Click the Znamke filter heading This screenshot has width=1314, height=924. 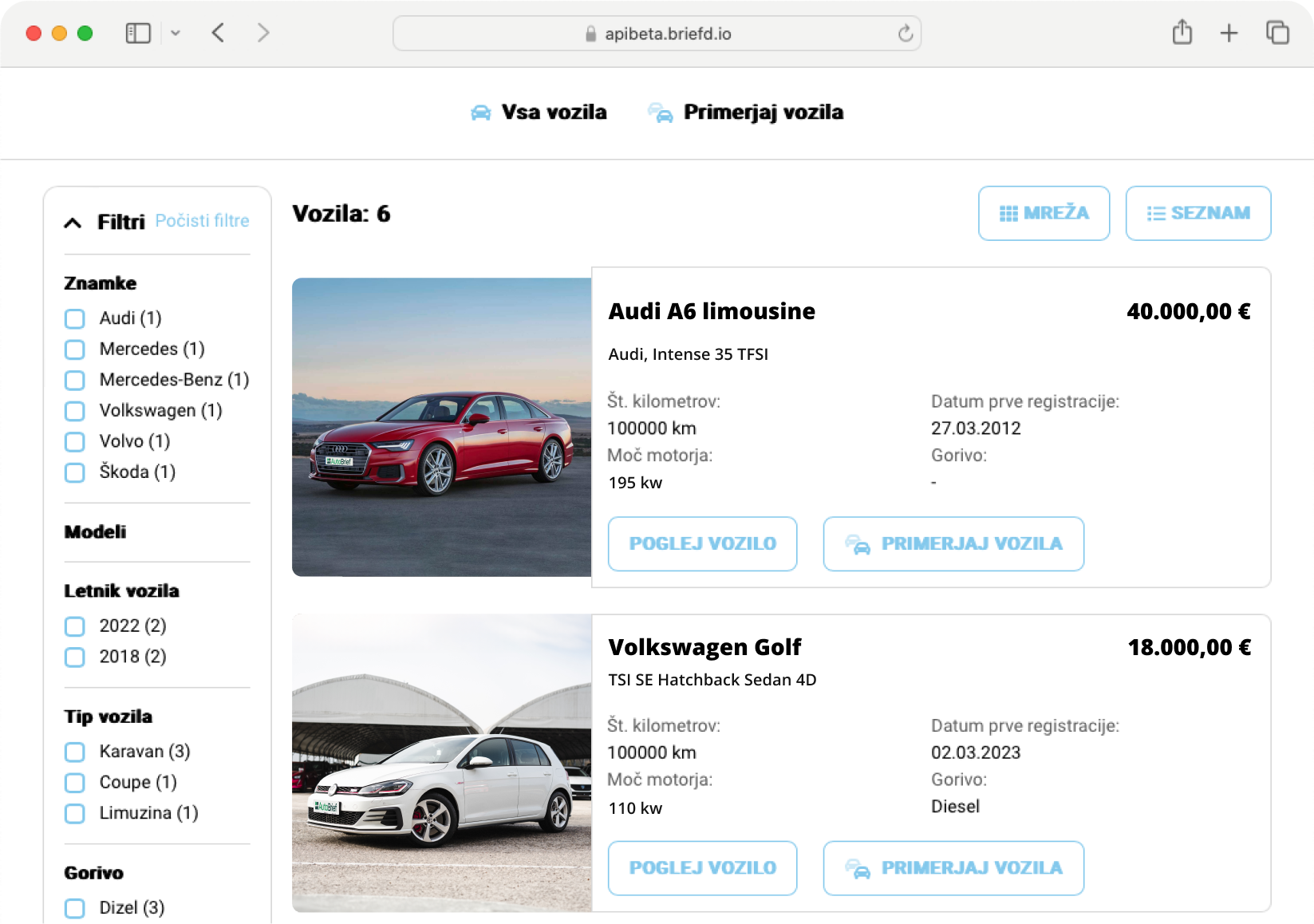point(101,283)
